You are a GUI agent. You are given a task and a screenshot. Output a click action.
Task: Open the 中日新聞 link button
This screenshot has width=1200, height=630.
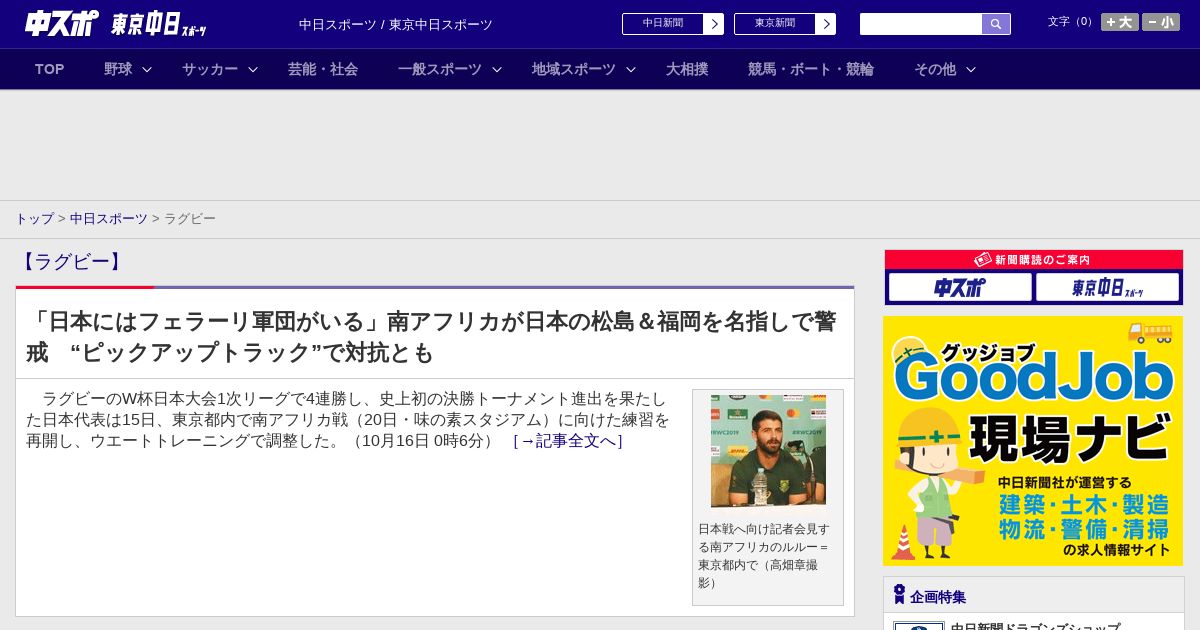673,24
